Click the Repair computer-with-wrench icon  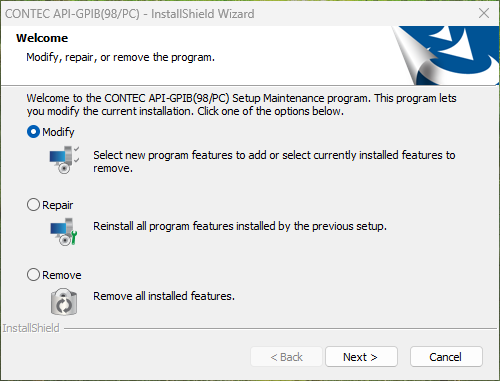(64, 232)
